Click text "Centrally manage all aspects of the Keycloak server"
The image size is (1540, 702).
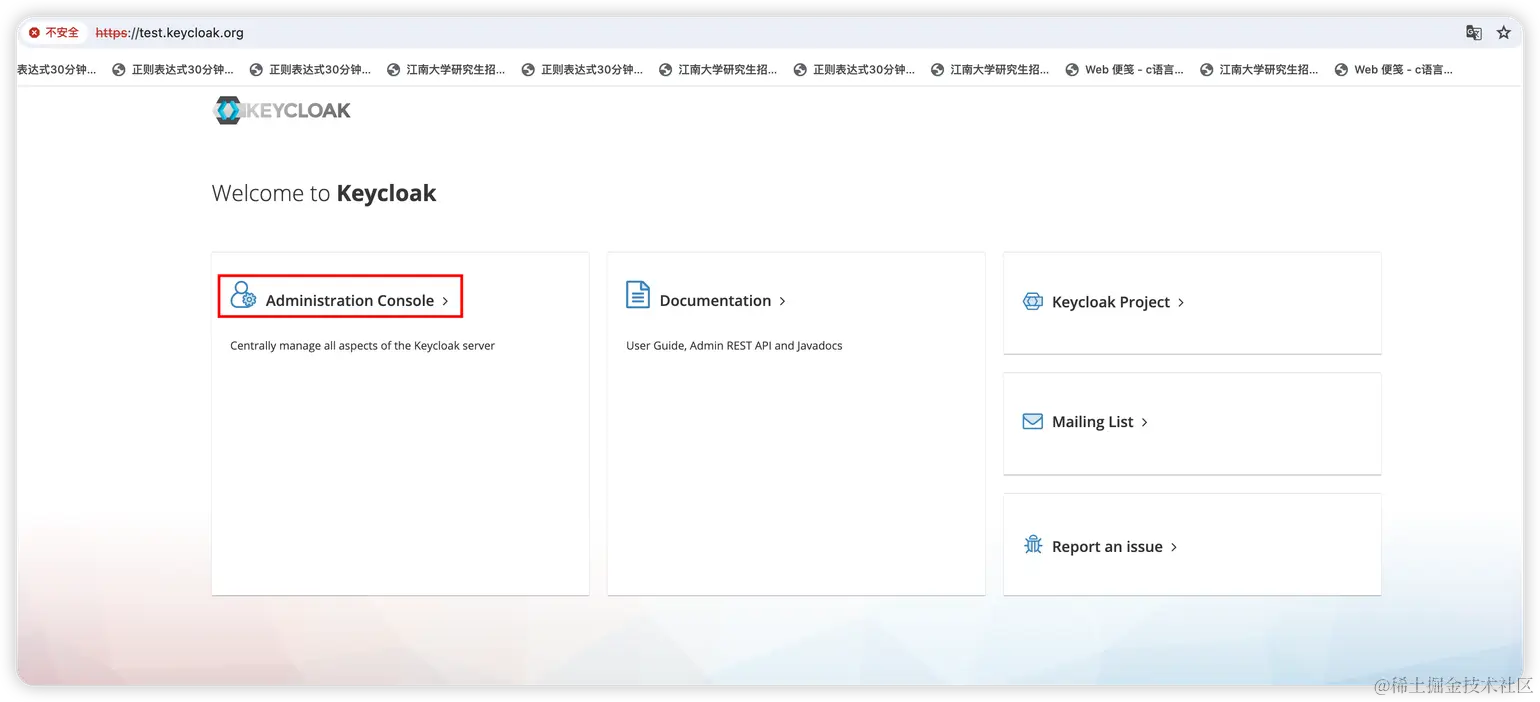[363, 346]
